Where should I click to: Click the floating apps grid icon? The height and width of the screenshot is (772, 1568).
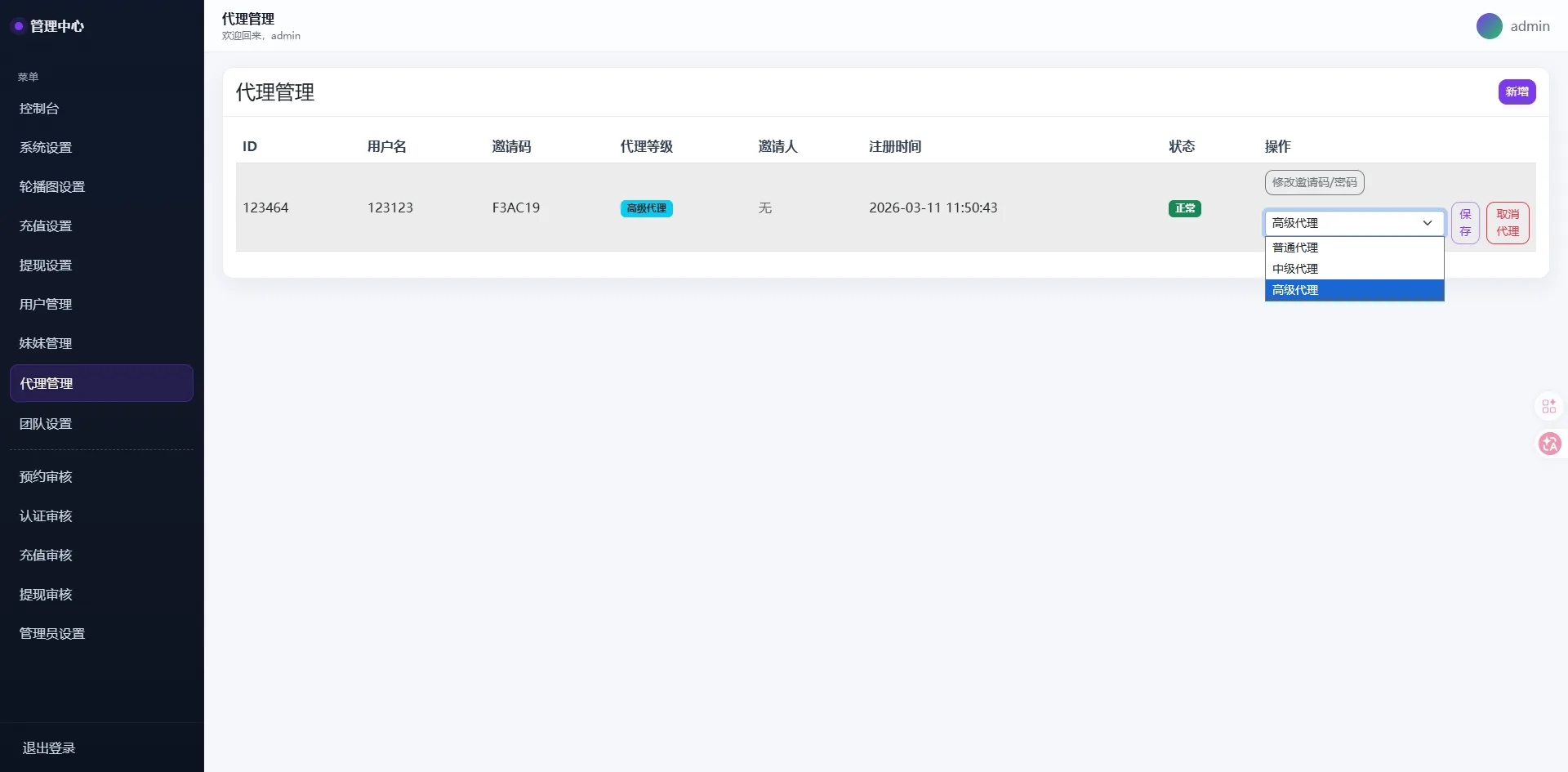click(1549, 406)
